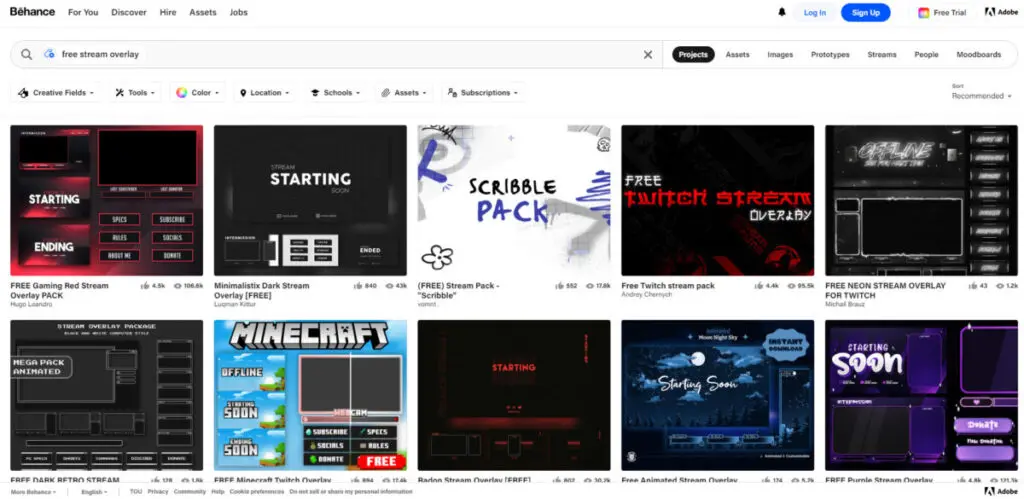Open Jobs in top navigation
Image resolution: width=1024 pixels, height=499 pixels.
tap(238, 12)
